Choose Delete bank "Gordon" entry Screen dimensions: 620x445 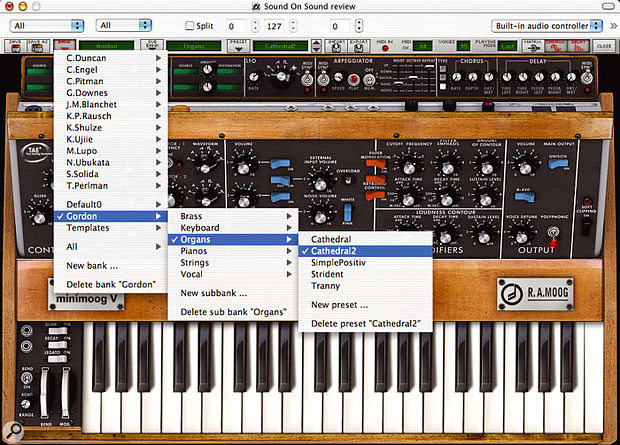111,284
